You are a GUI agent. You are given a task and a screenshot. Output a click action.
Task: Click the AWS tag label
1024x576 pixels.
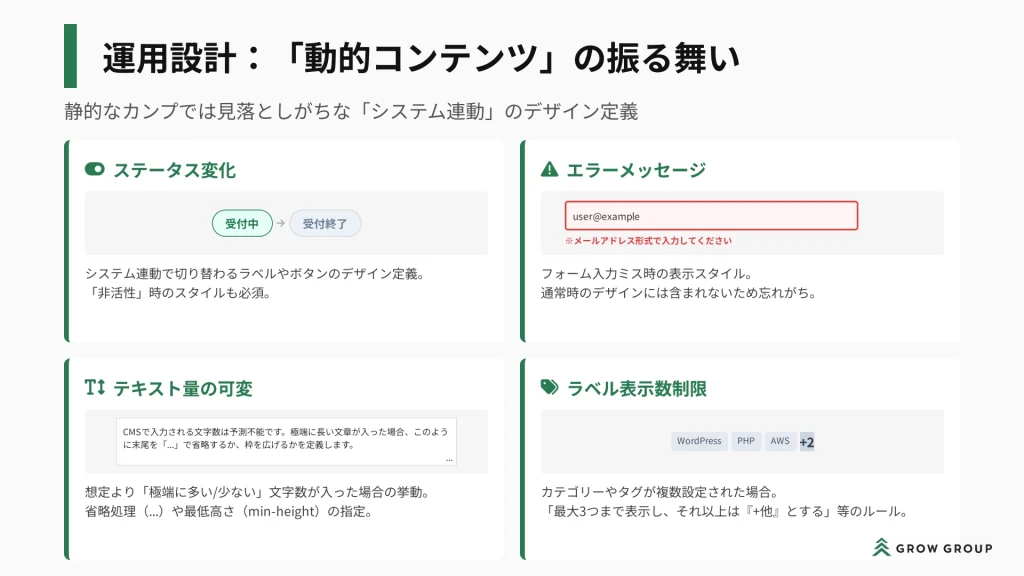tap(780, 441)
